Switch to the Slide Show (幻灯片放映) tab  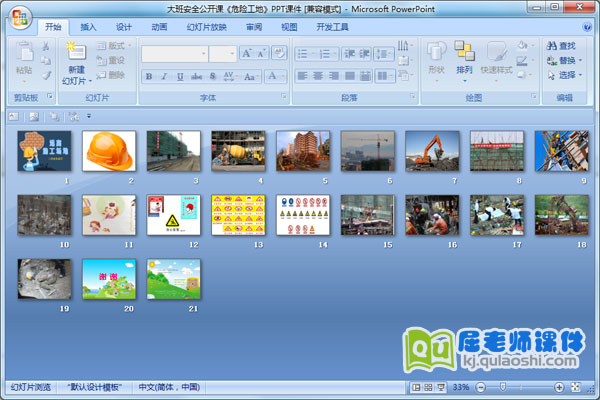coord(206,27)
